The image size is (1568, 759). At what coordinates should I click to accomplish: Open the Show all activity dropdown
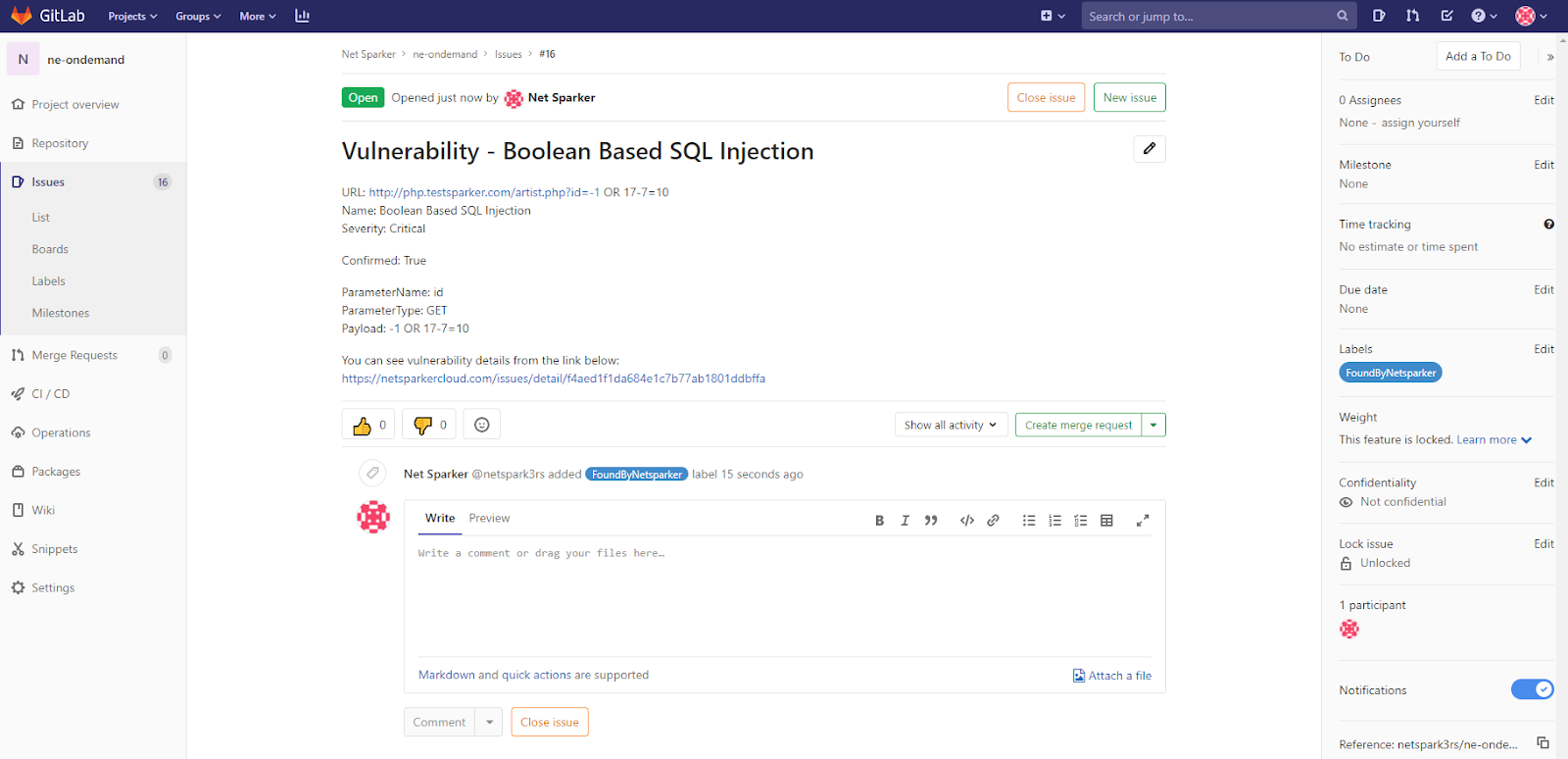coord(950,425)
